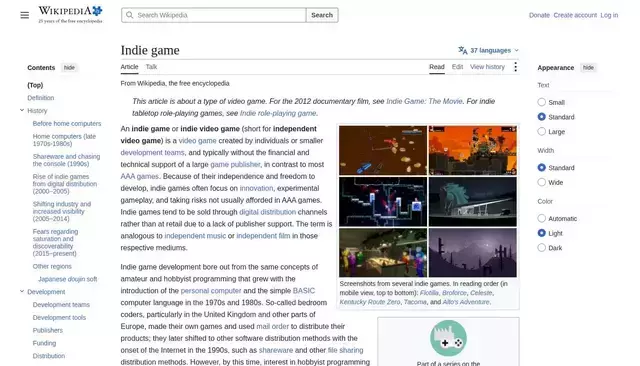Image resolution: width=640 pixels, height=366 pixels.
Task: Click the language translate icon
Action: (x=462, y=50)
